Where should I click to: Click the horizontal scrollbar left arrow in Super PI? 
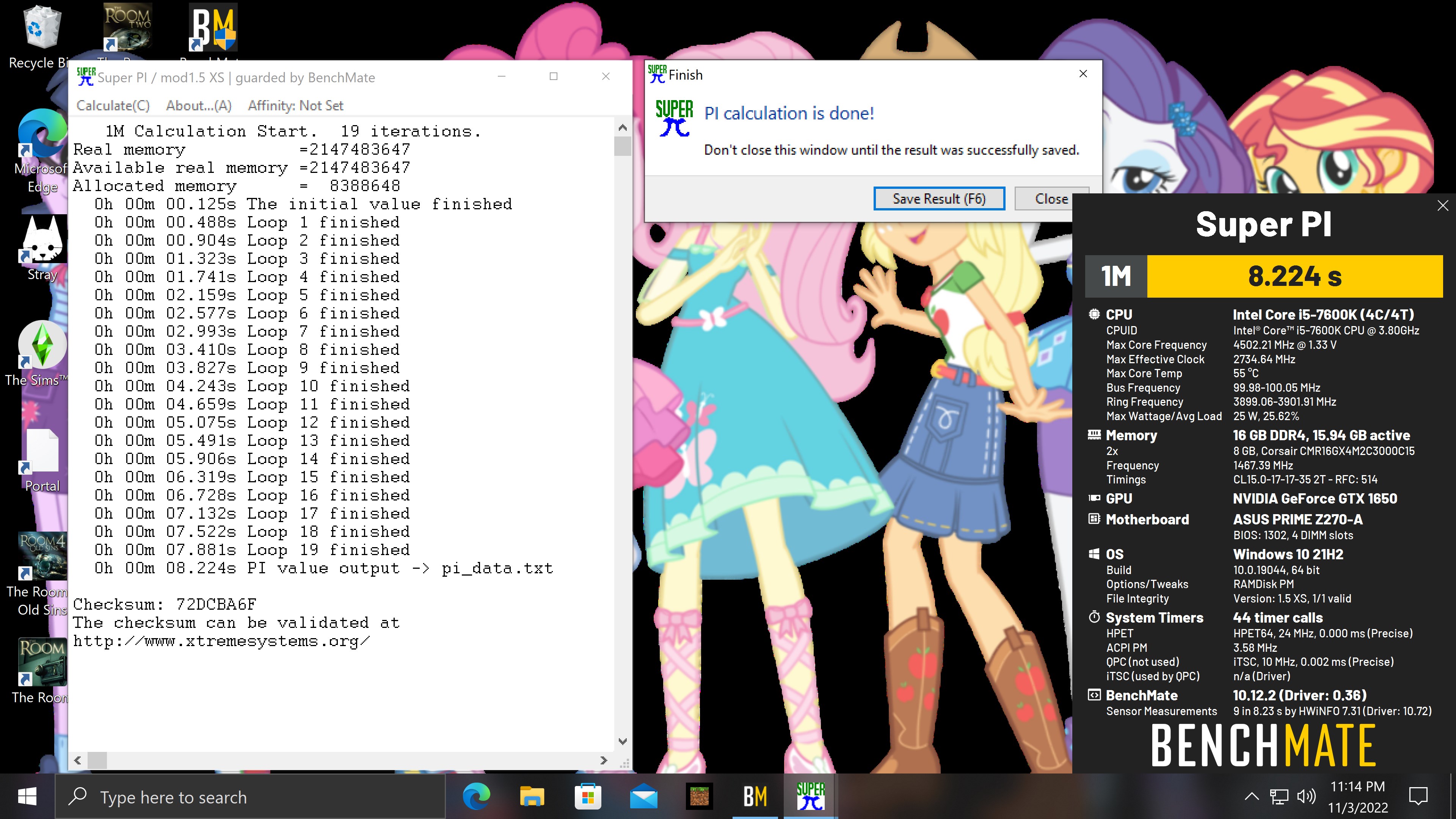(77, 760)
